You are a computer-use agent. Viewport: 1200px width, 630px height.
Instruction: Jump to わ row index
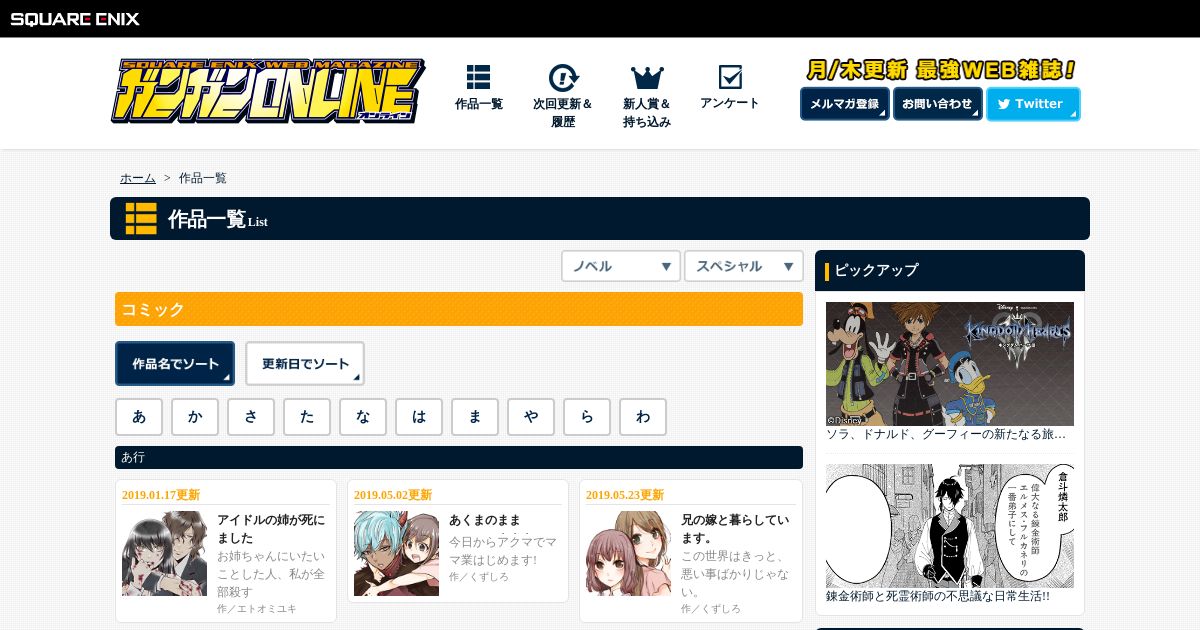point(643,417)
